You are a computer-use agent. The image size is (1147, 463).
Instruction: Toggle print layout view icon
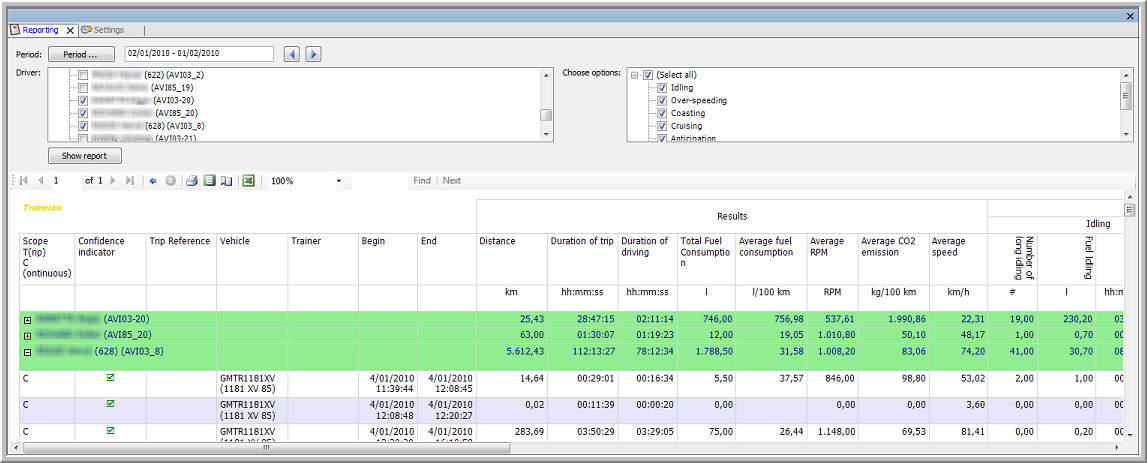208,181
